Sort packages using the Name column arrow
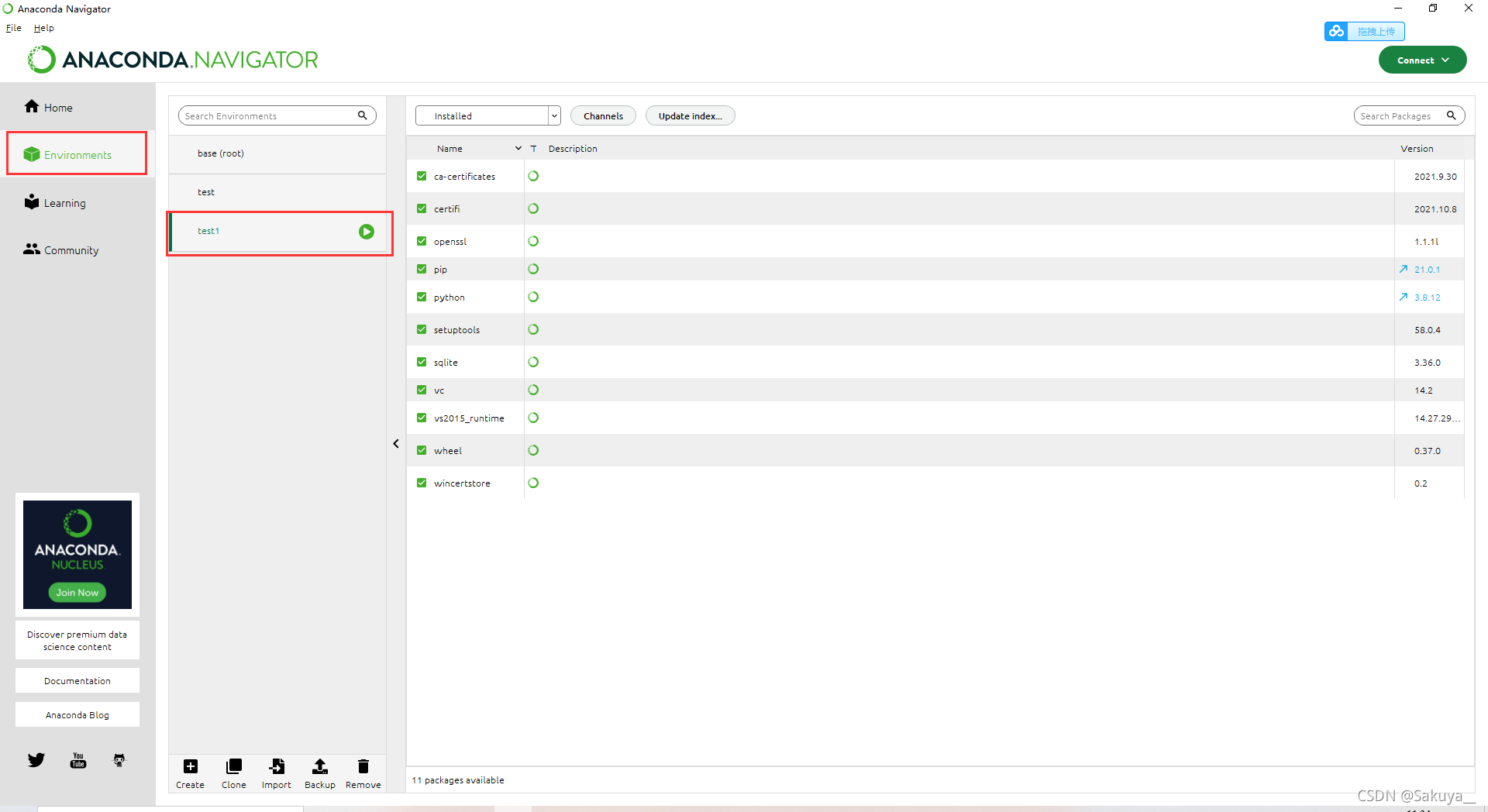 (x=518, y=148)
